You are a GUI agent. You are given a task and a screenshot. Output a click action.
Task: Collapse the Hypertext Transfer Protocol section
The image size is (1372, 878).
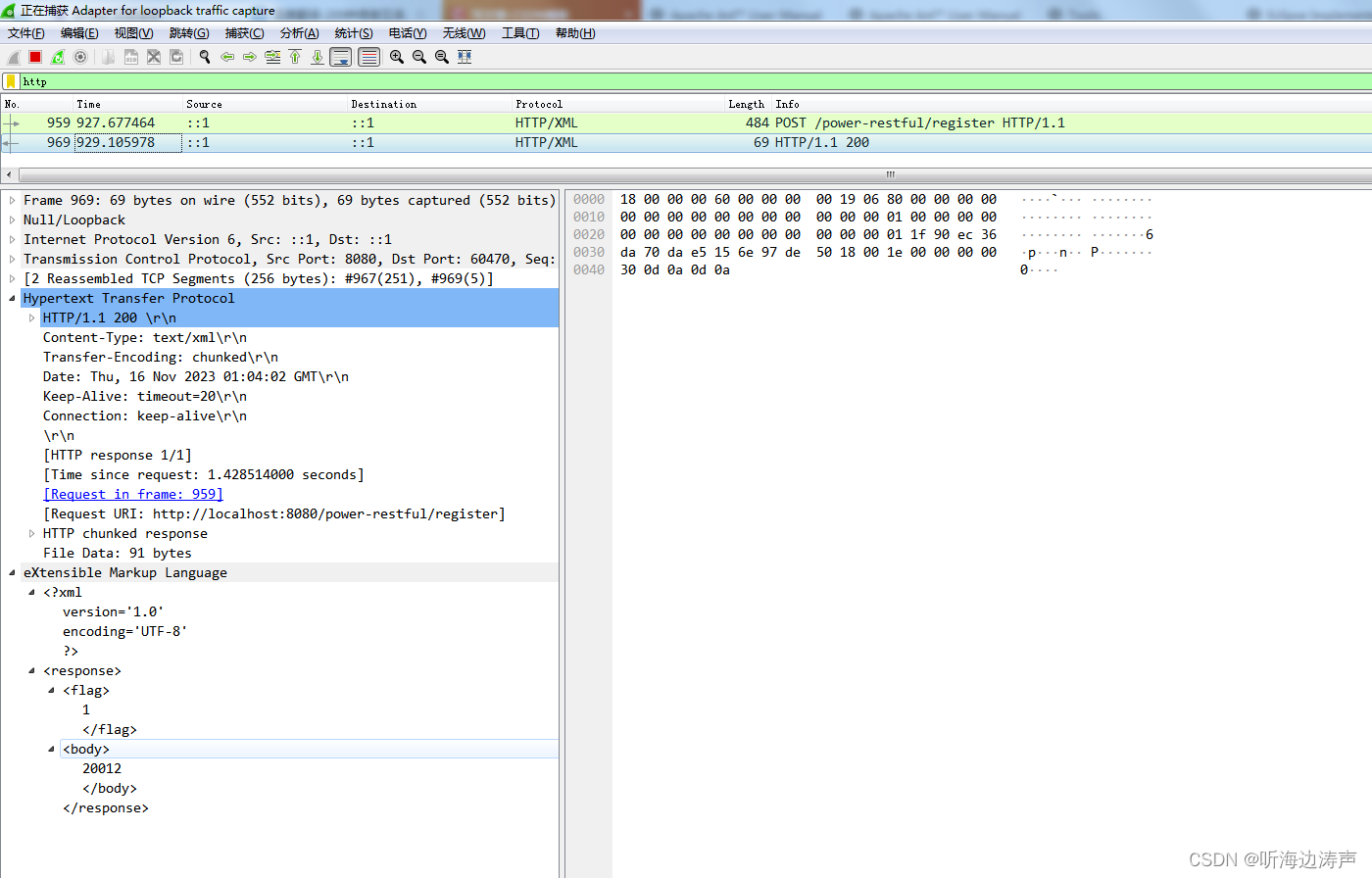[12, 298]
